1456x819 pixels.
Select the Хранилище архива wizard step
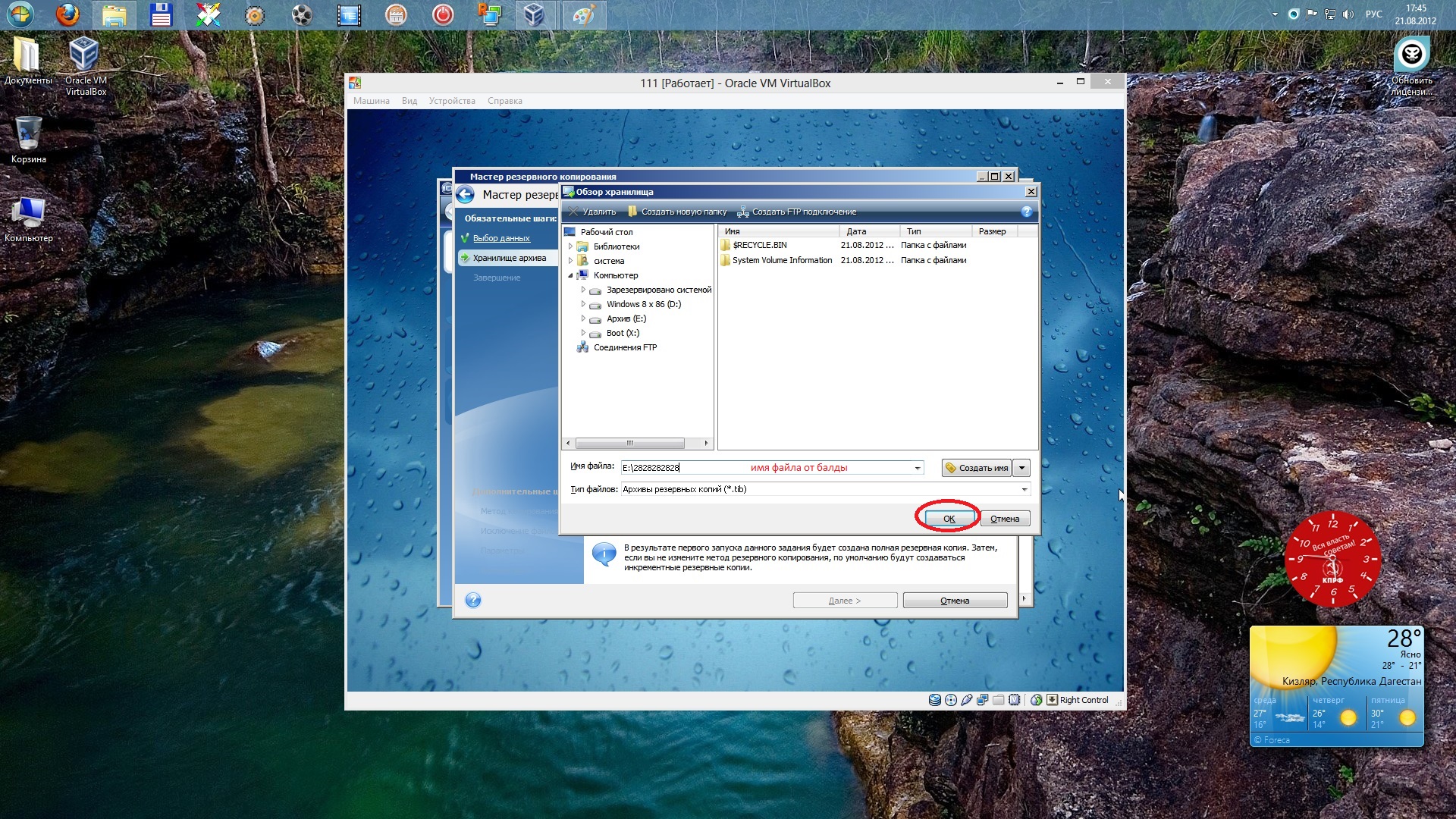(509, 258)
